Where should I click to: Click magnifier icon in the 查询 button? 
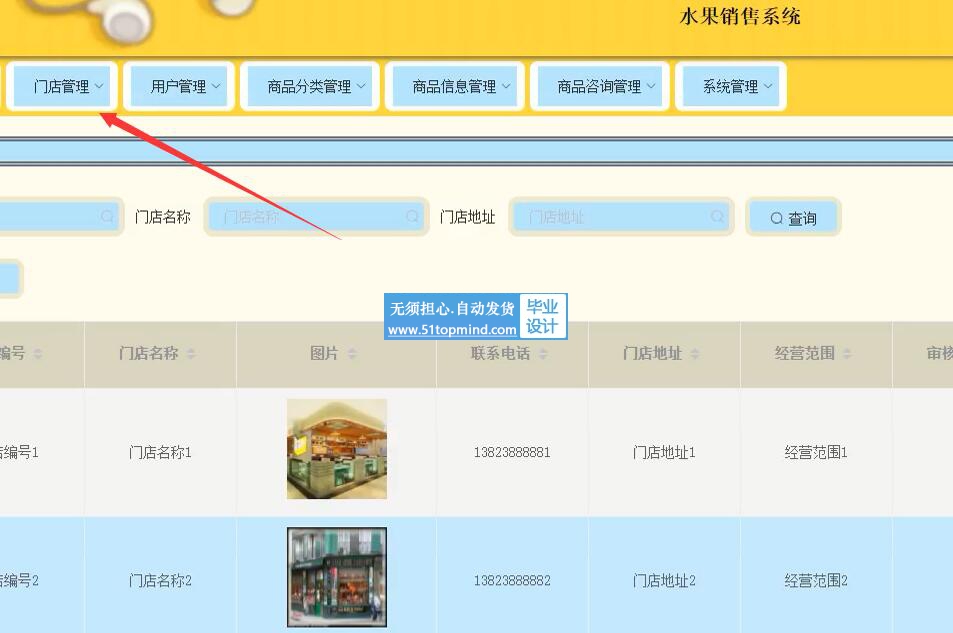coord(776,218)
